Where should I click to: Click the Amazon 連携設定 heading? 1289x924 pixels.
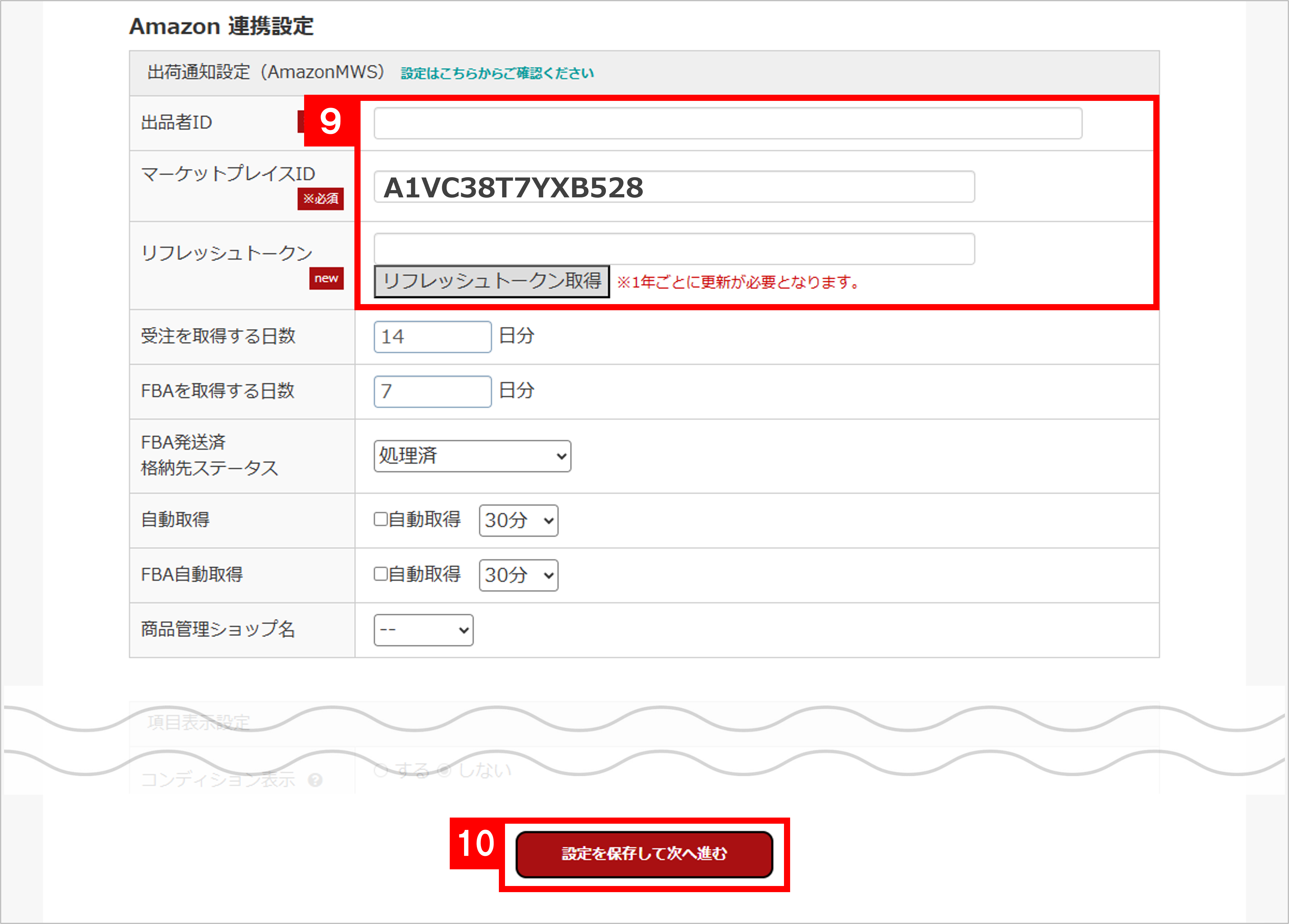(222, 26)
